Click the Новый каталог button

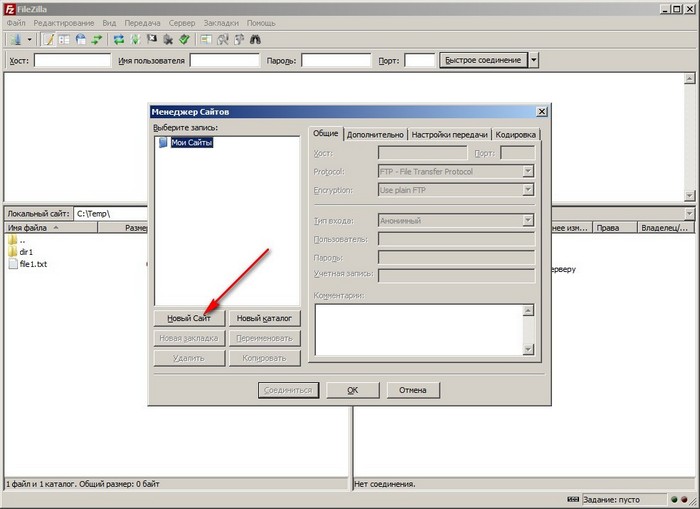[x=264, y=318]
